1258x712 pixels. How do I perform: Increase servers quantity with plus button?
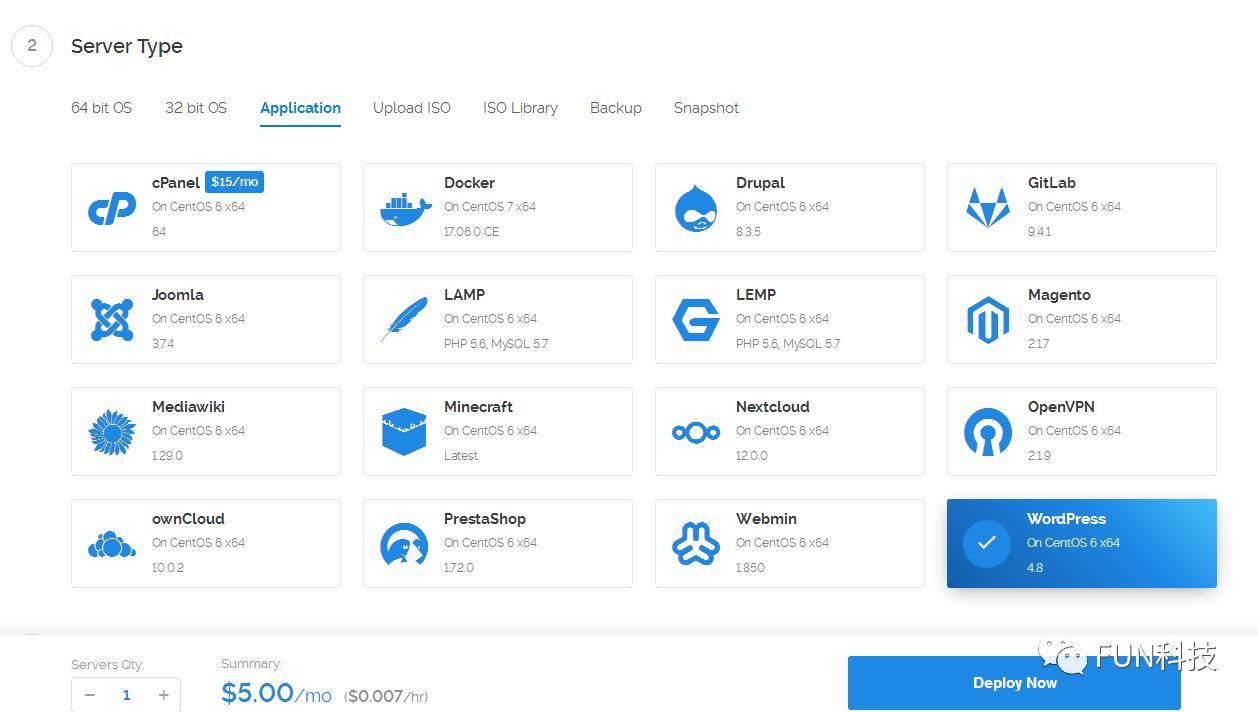click(x=163, y=695)
